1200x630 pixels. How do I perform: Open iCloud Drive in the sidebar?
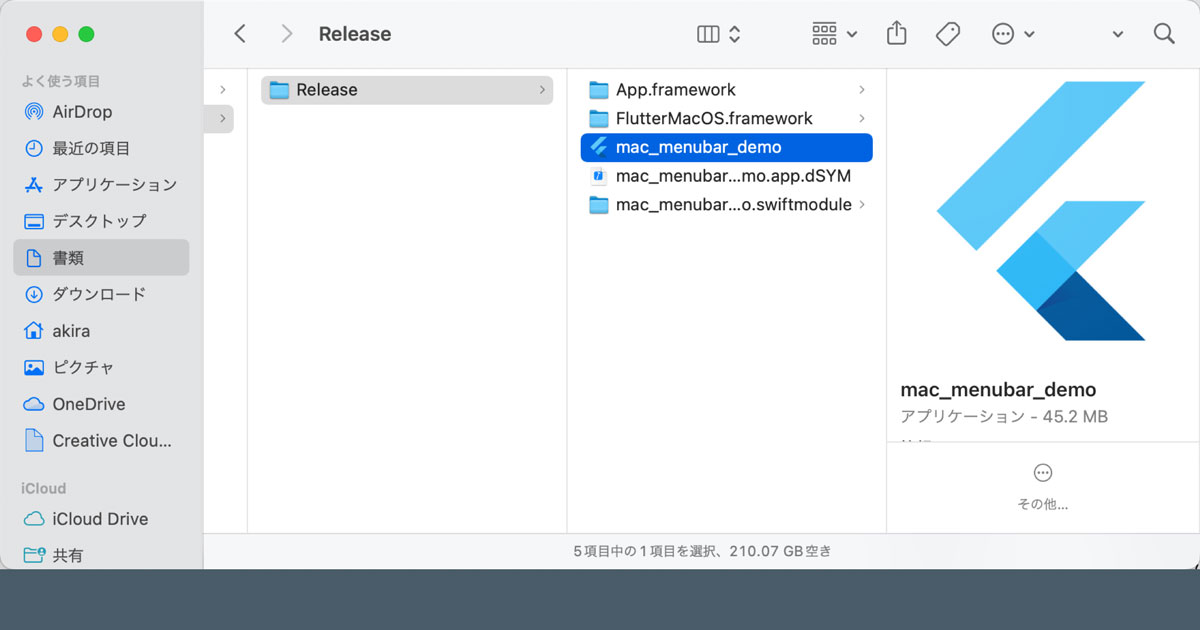point(101,519)
